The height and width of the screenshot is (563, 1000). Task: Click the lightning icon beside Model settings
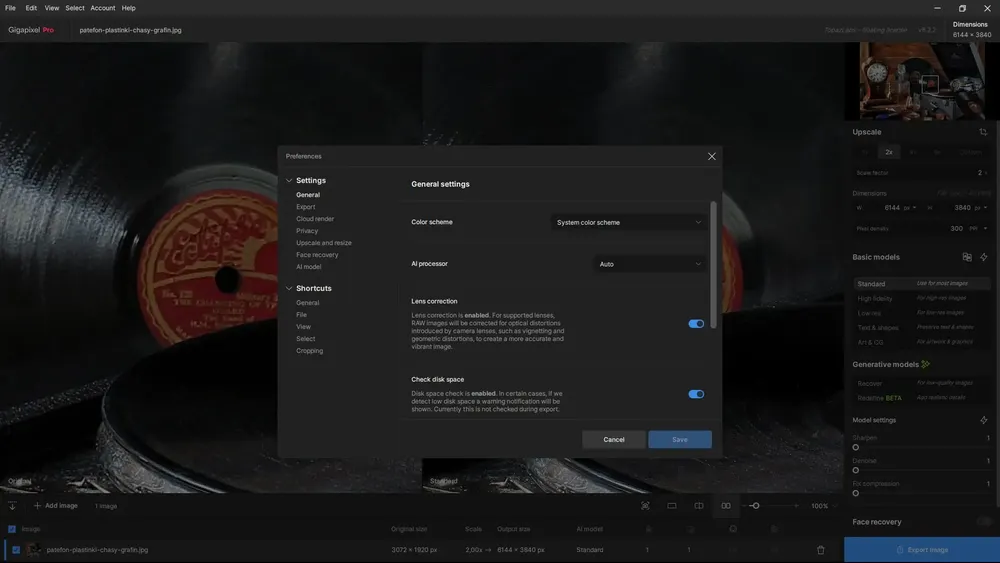[984, 420]
